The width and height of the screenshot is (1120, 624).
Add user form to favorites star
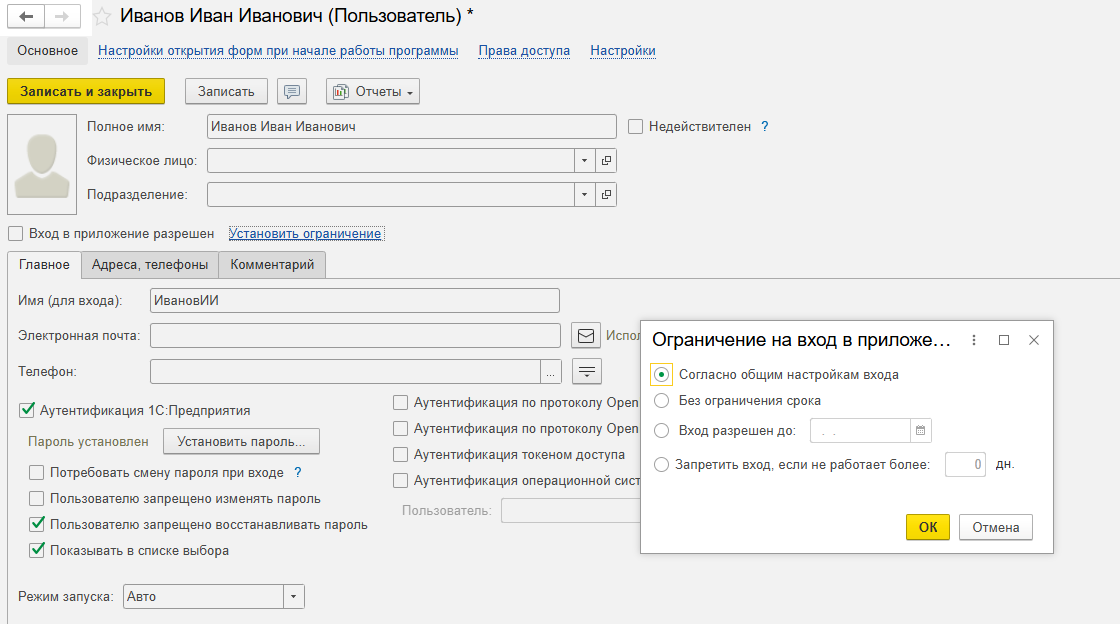click(x=101, y=17)
